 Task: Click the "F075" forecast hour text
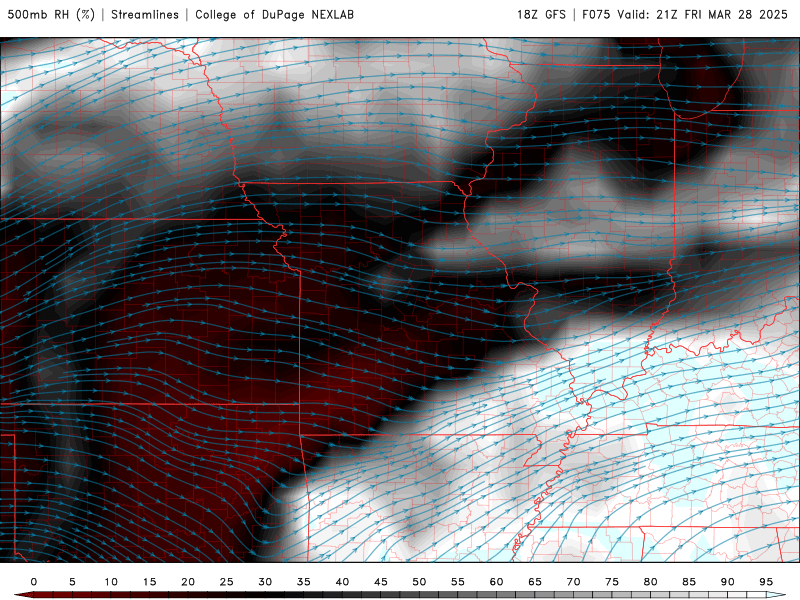[596, 14]
